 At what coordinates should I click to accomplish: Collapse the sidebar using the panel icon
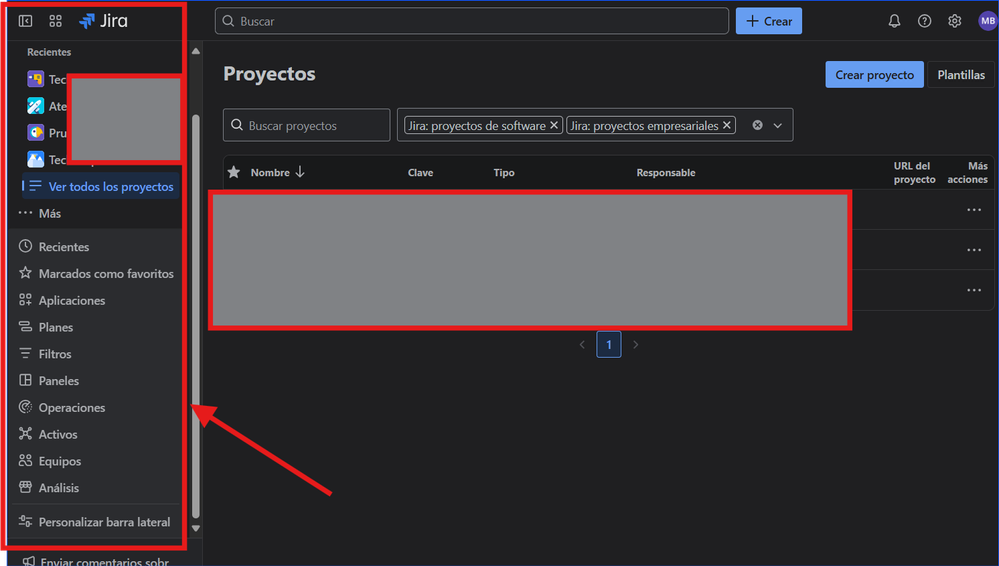coord(25,21)
